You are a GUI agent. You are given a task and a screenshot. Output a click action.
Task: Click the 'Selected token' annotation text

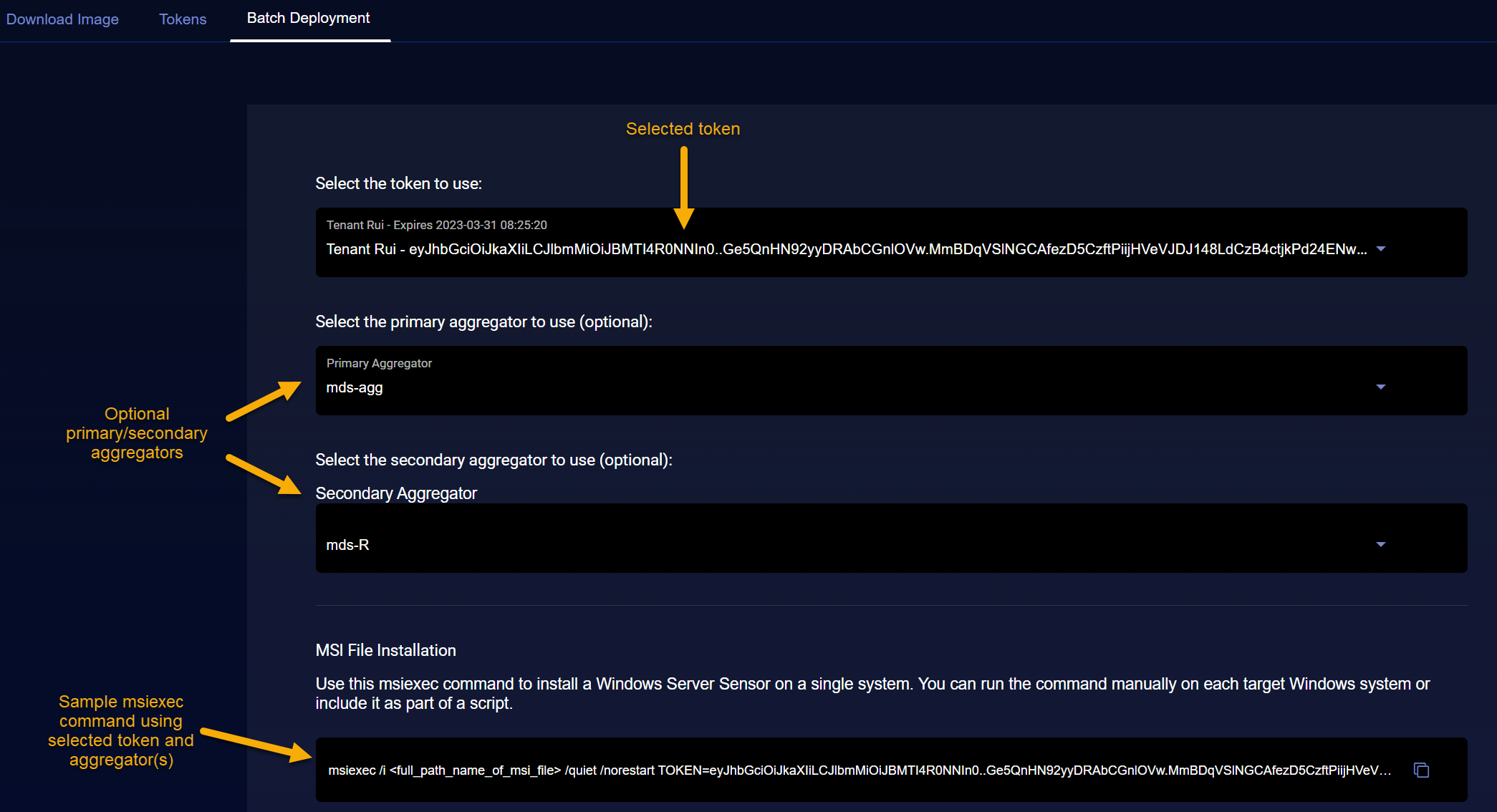click(683, 129)
